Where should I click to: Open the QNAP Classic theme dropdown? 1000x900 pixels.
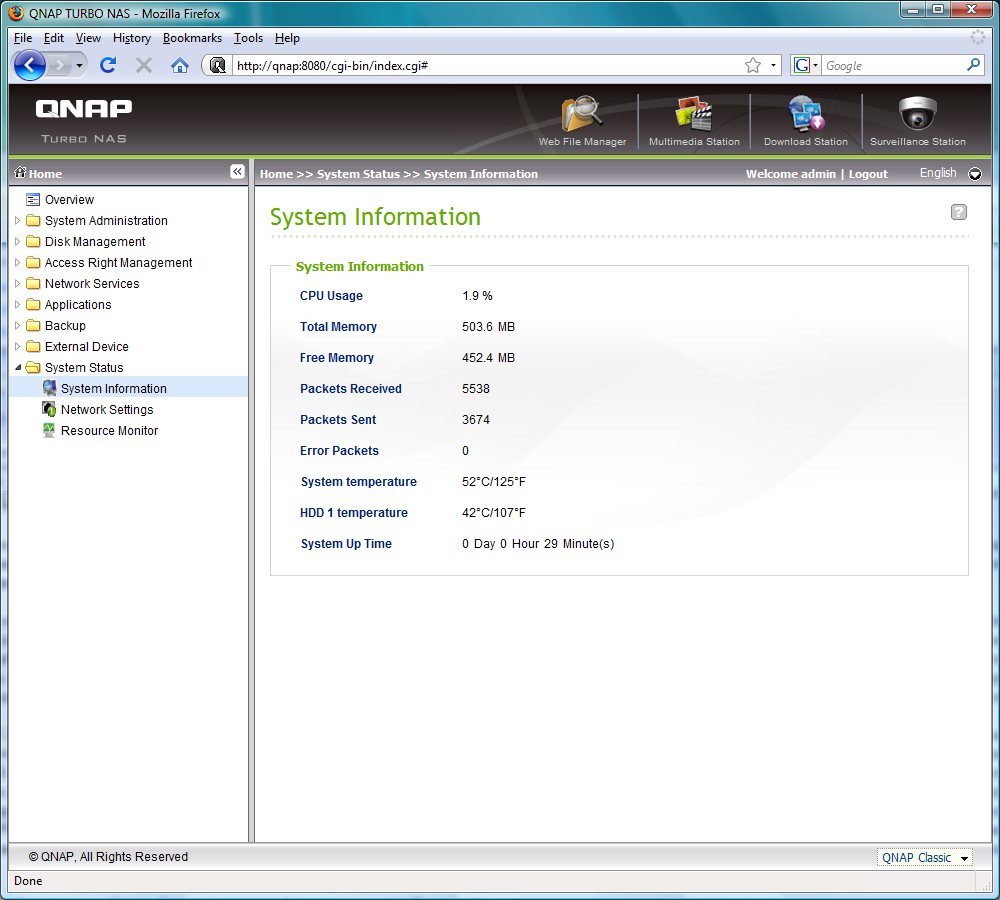coord(924,857)
